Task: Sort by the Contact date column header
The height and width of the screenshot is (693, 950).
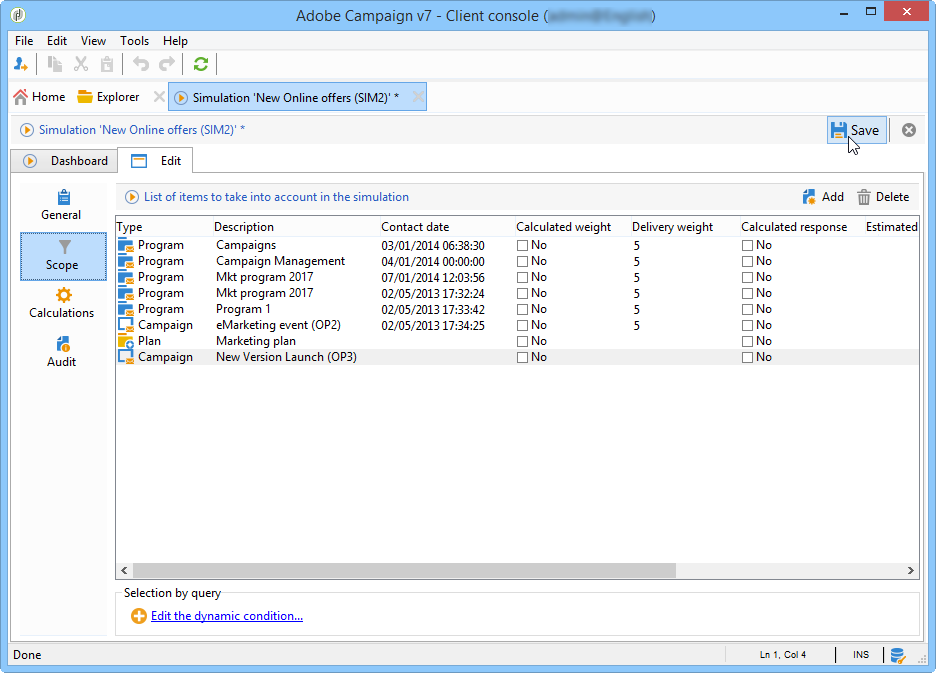Action: (x=447, y=227)
